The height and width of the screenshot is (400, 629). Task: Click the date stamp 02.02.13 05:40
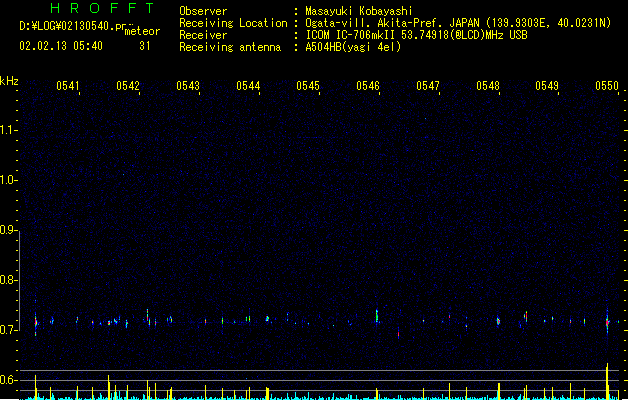point(61,46)
